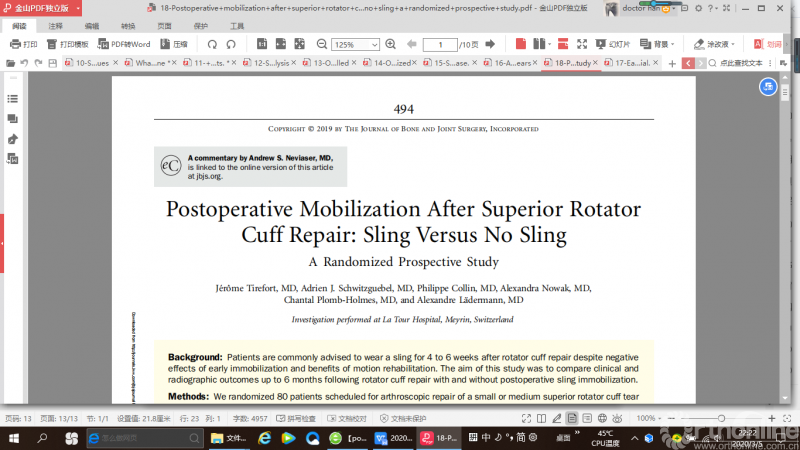Toggle 拼写检查 spell check in status bar

pos(295,418)
